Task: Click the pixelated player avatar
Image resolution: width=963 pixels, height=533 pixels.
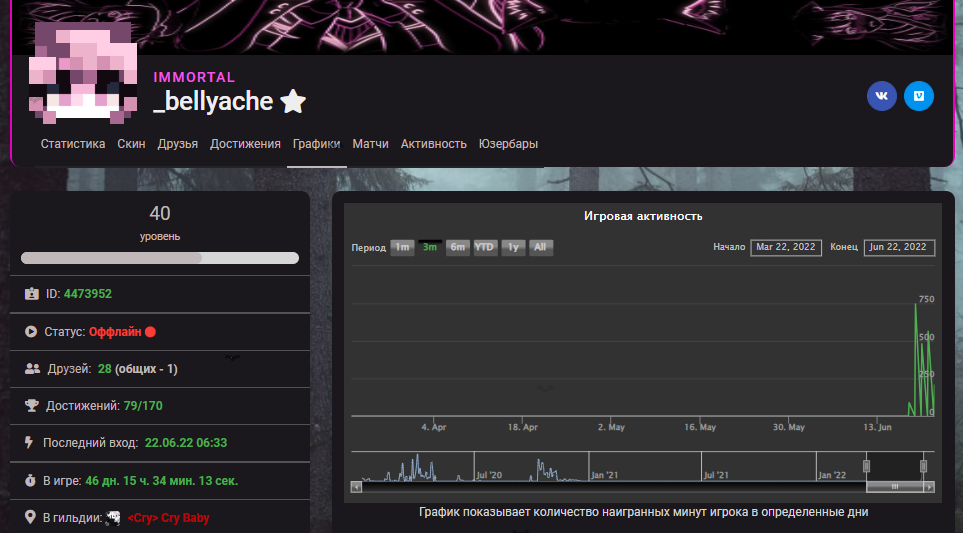Action: click(x=81, y=68)
